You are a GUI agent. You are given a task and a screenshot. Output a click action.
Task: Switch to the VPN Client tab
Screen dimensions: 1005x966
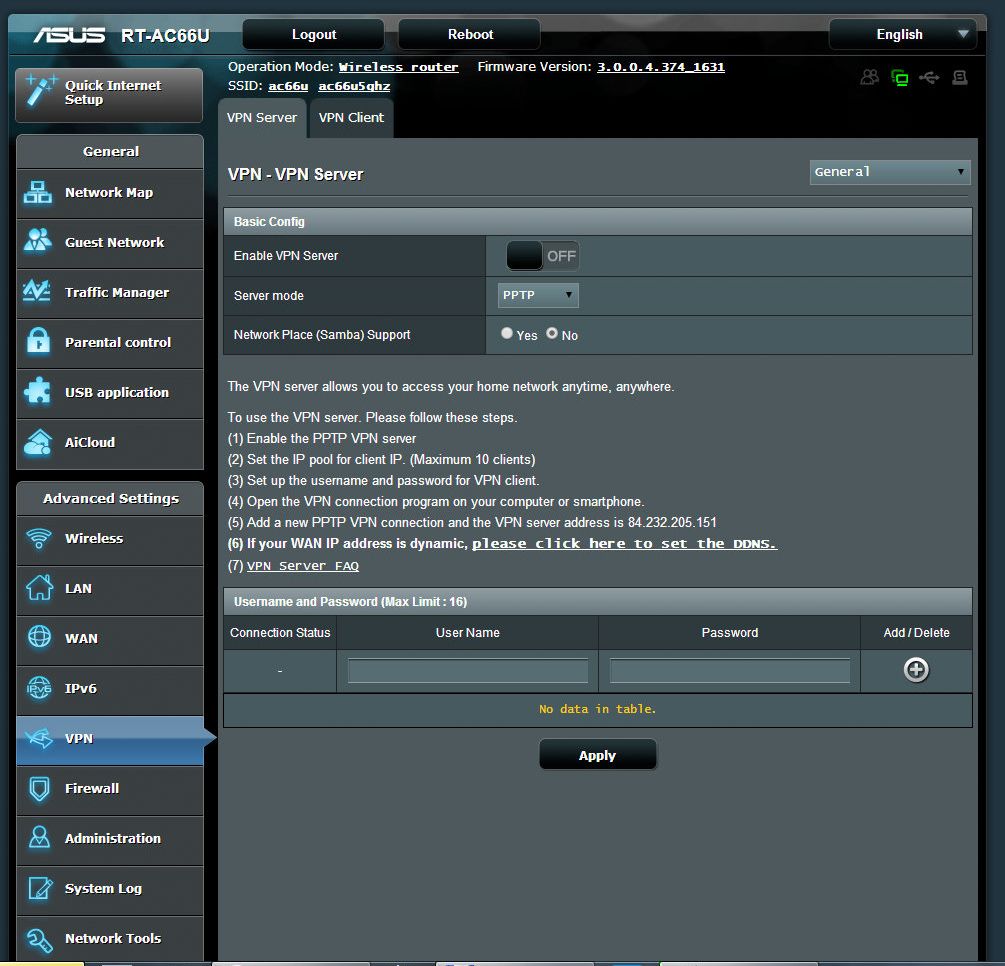pyautogui.click(x=351, y=118)
